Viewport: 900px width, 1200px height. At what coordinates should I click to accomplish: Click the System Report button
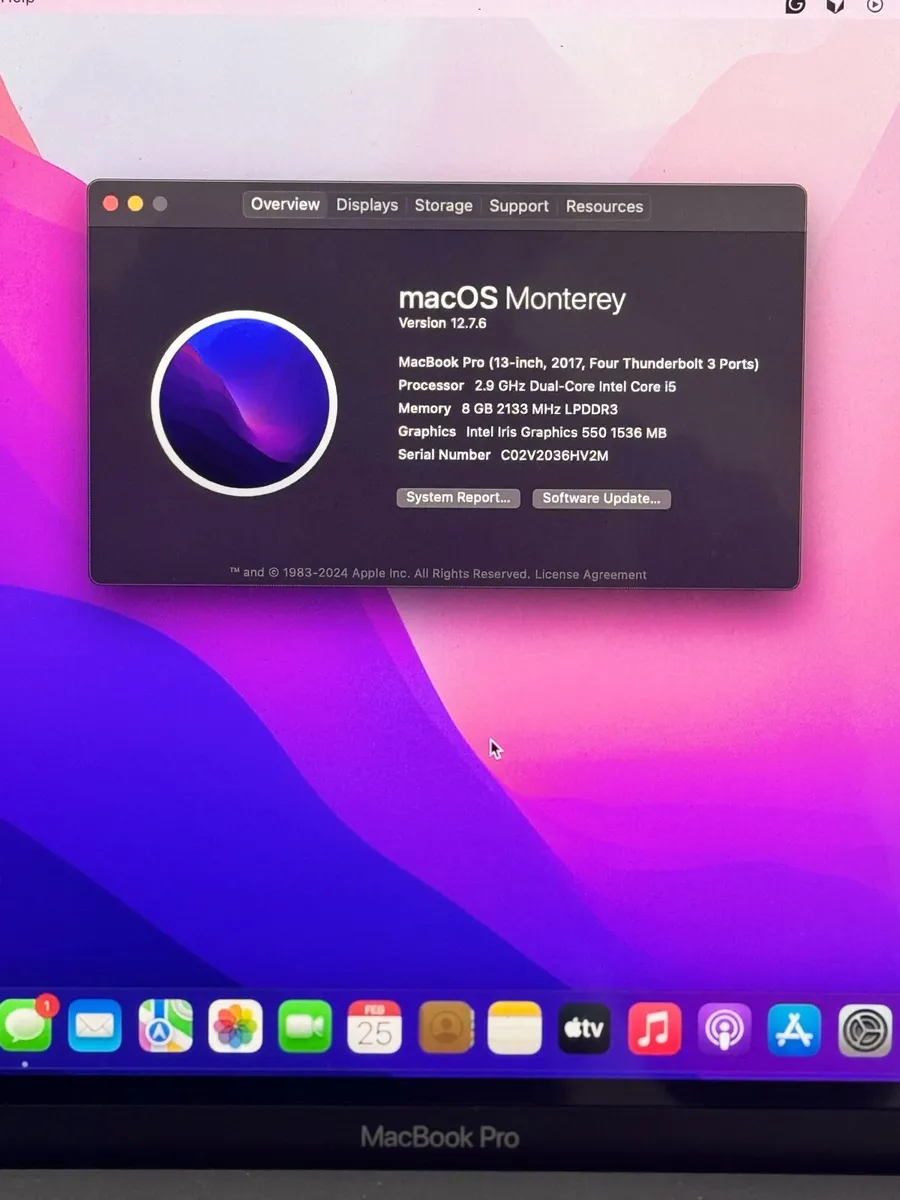tap(458, 498)
